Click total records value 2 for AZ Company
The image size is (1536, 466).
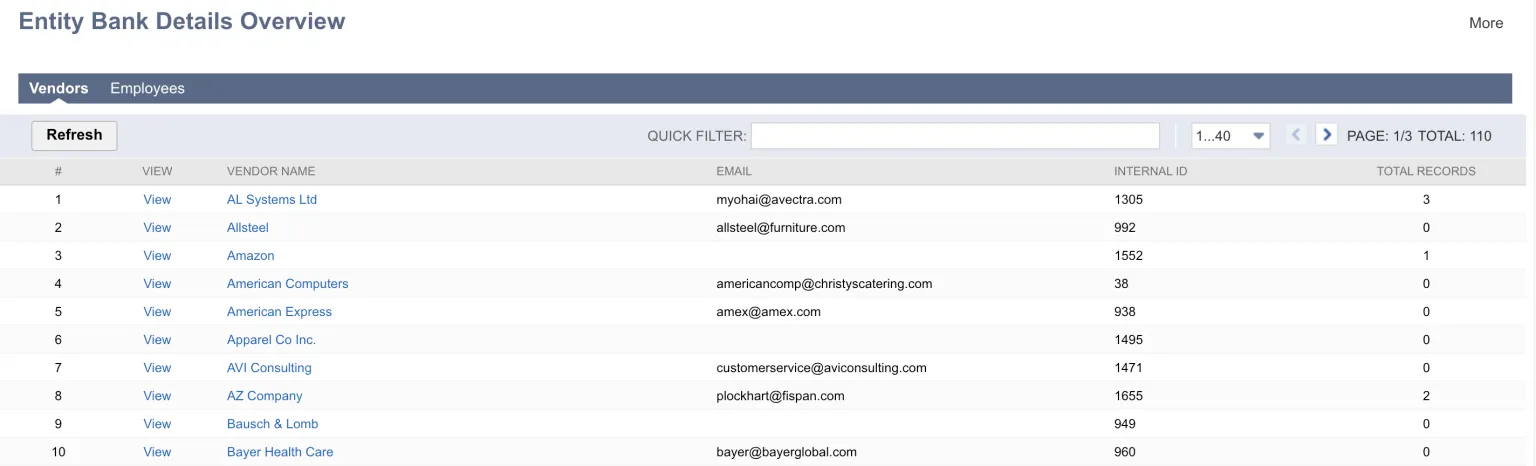click(1426, 396)
